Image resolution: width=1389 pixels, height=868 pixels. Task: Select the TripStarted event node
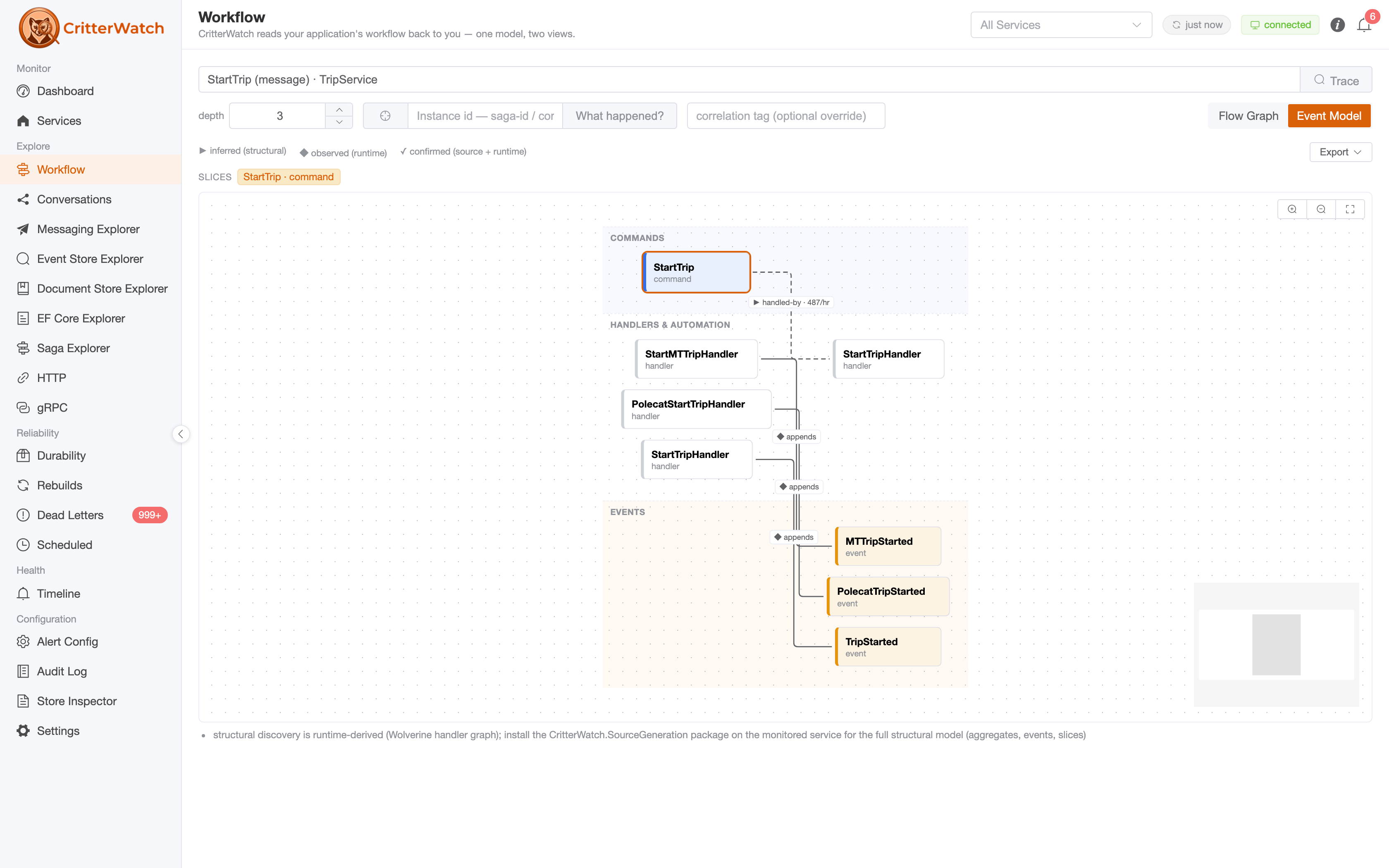point(888,647)
